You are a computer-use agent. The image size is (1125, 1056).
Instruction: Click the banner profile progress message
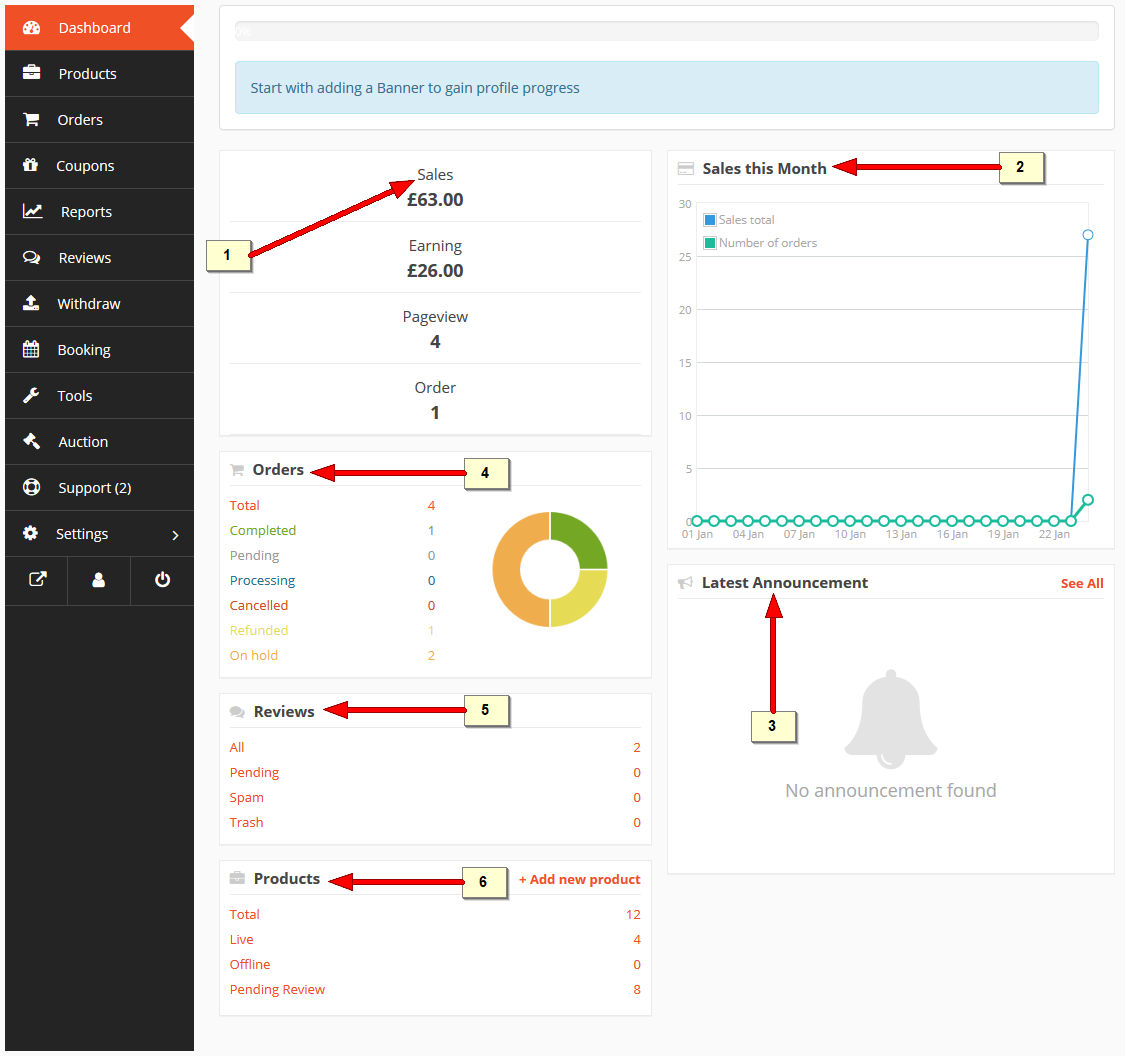[667, 88]
